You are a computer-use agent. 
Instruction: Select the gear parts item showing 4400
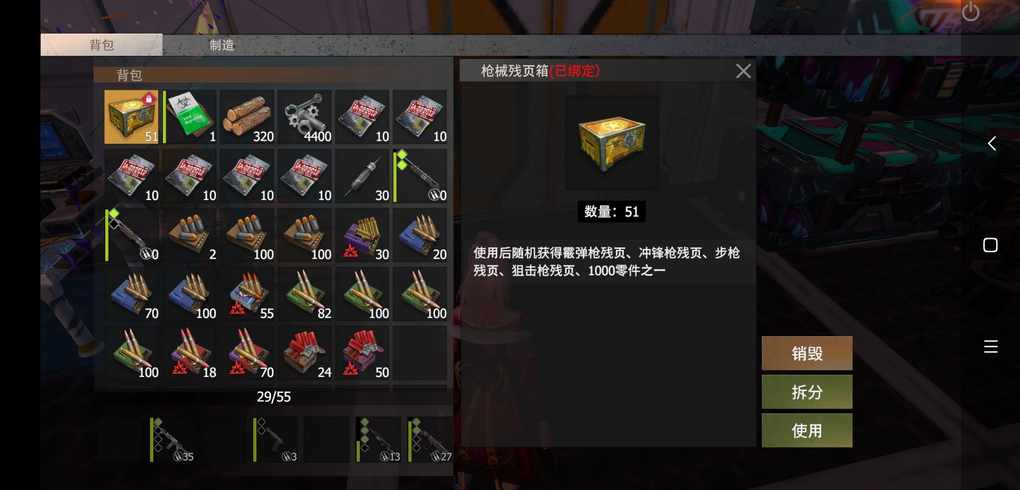click(x=304, y=116)
